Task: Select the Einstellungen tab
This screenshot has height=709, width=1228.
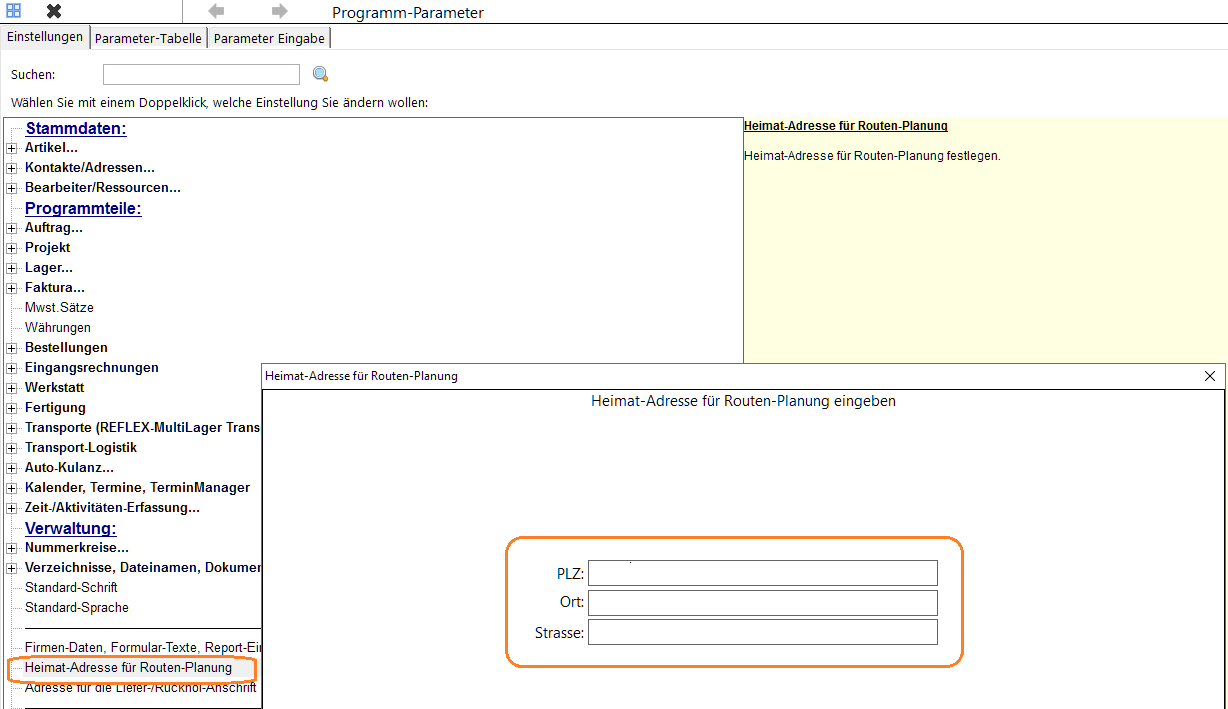Action: pyautogui.click(x=45, y=37)
